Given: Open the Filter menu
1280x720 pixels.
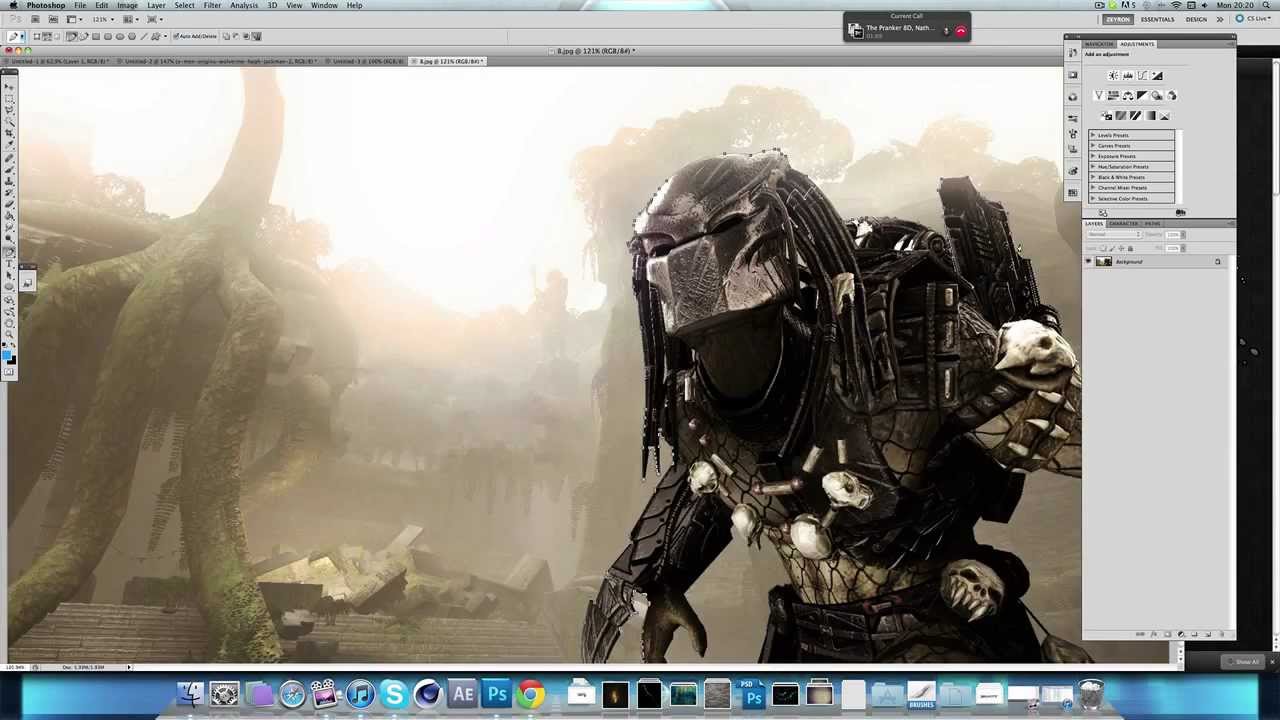Looking at the screenshot, I should [x=212, y=5].
